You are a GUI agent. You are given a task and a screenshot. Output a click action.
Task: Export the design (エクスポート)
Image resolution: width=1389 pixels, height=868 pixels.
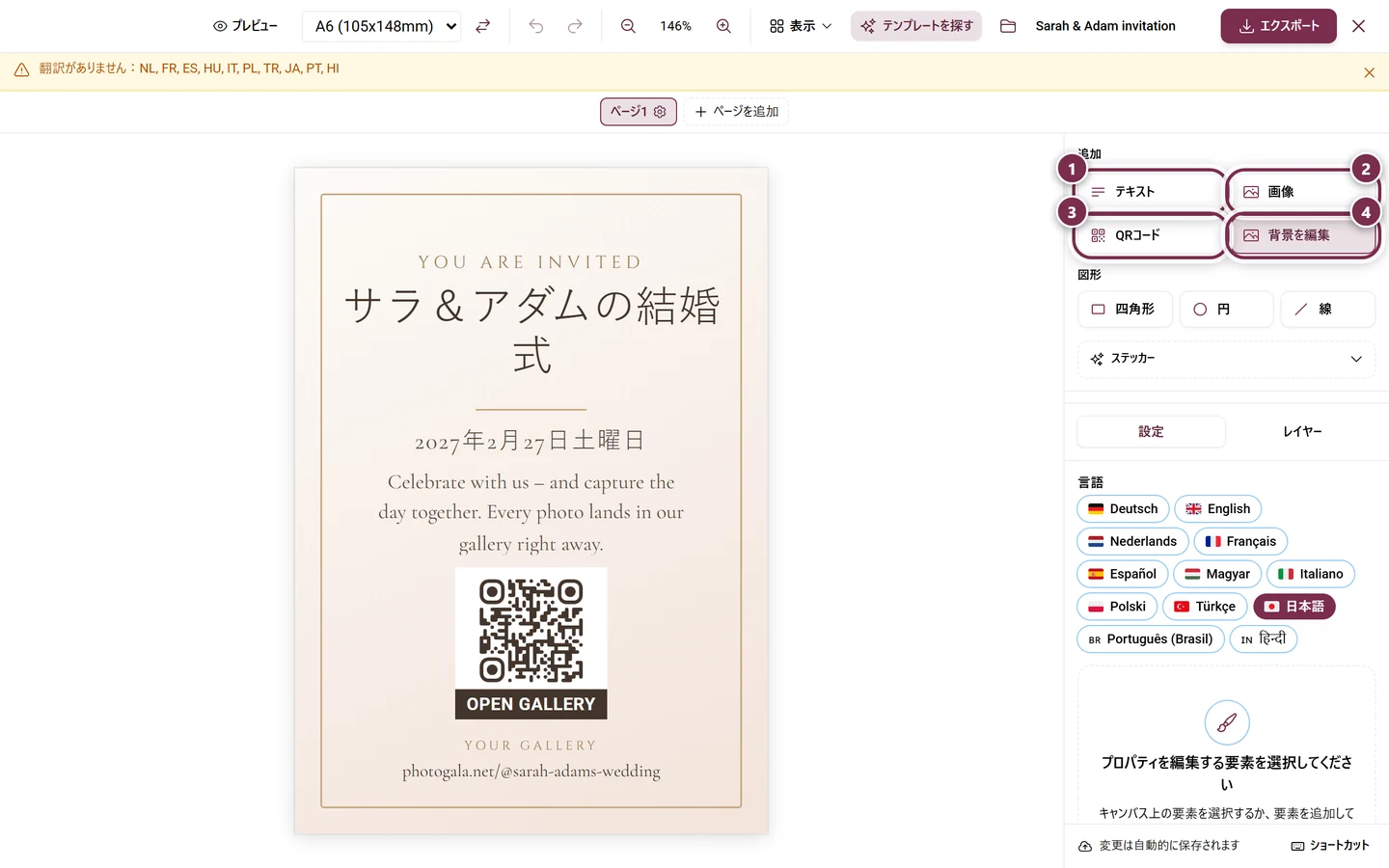[1278, 26]
